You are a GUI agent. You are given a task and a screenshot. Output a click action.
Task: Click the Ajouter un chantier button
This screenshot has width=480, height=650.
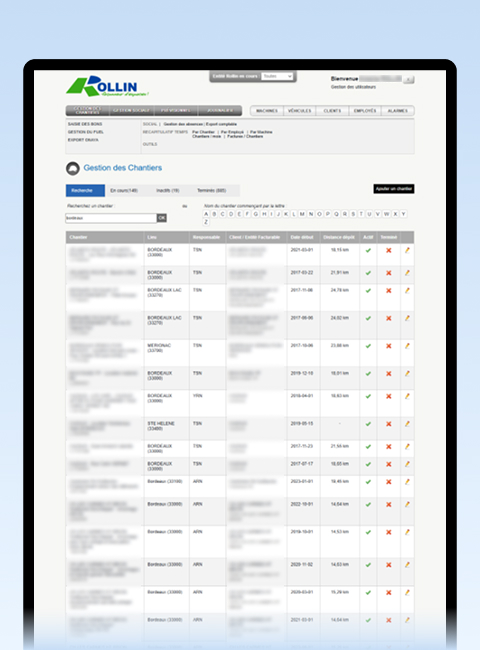pyautogui.click(x=393, y=189)
